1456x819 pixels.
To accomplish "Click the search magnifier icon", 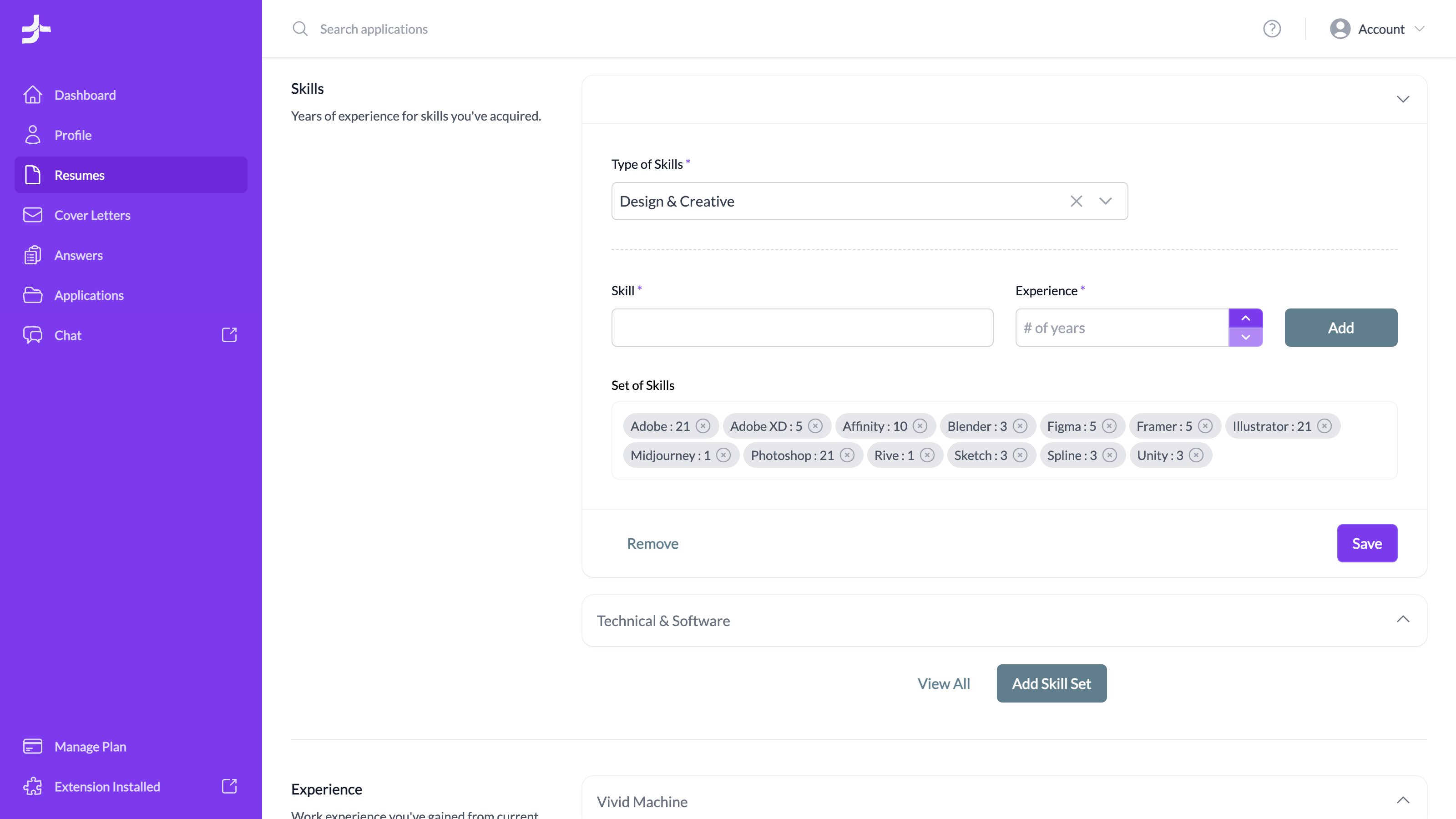I will (x=300, y=29).
